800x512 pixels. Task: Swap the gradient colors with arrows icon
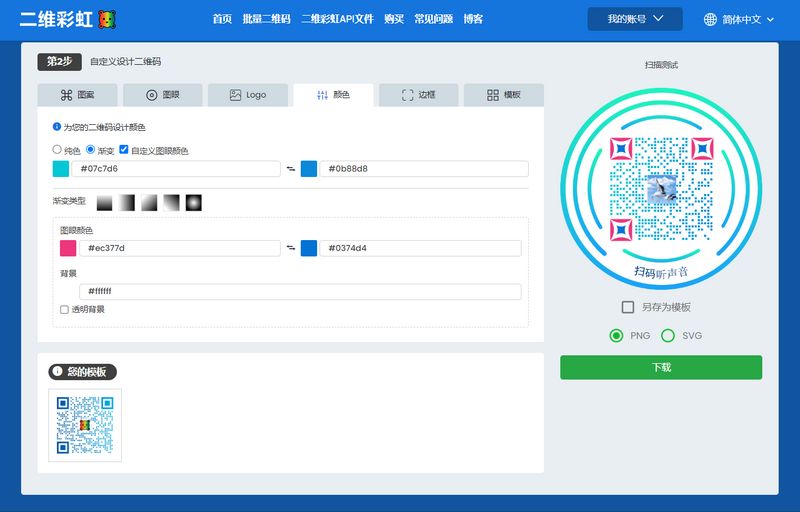pos(291,169)
